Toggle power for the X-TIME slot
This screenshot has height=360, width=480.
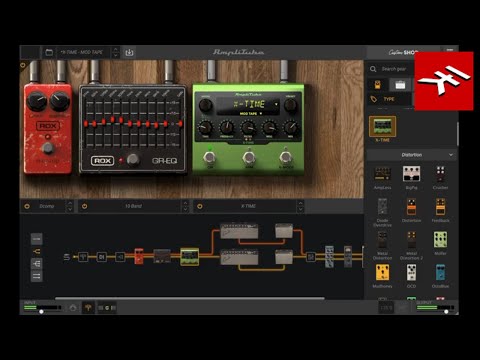point(200,206)
